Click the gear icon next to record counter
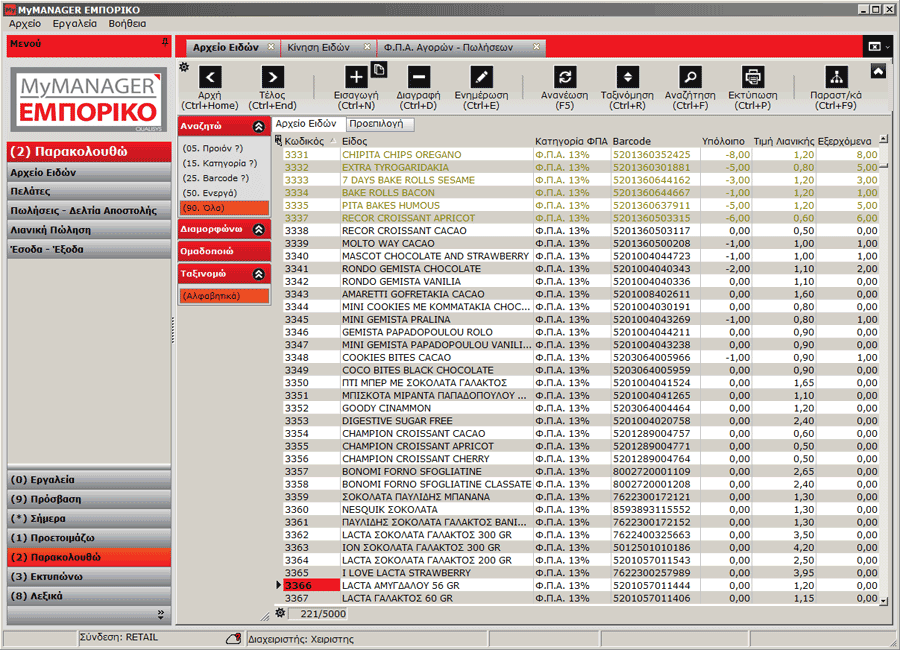 point(280,613)
